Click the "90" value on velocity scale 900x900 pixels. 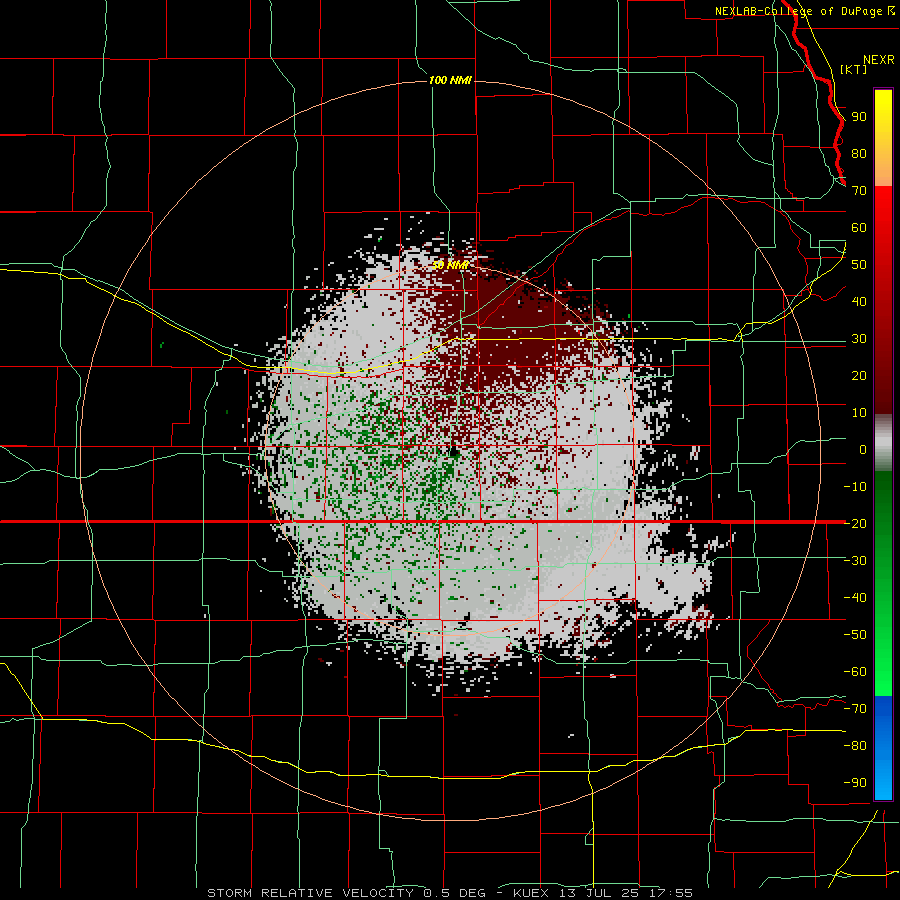pos(859,117)
